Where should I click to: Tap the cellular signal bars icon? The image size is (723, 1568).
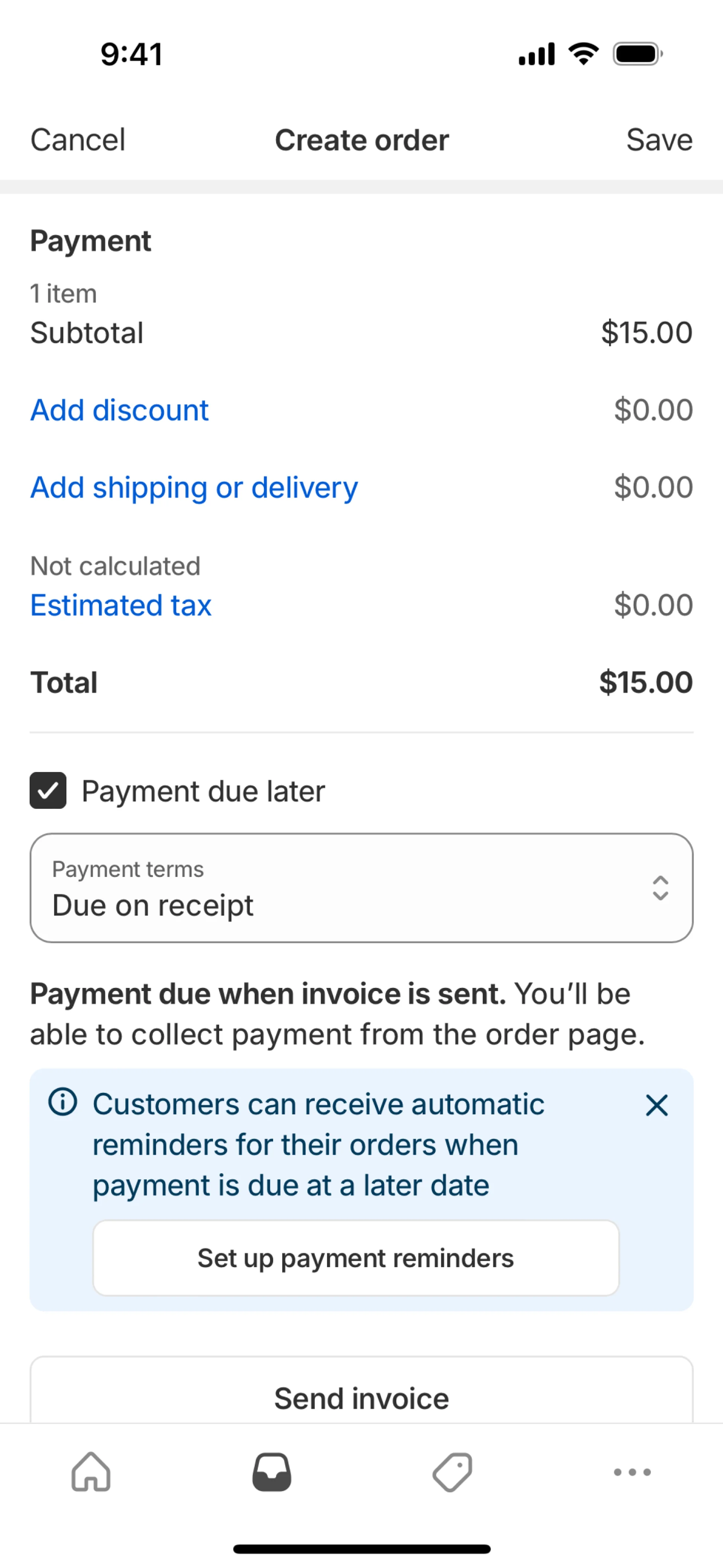[537, 54]
